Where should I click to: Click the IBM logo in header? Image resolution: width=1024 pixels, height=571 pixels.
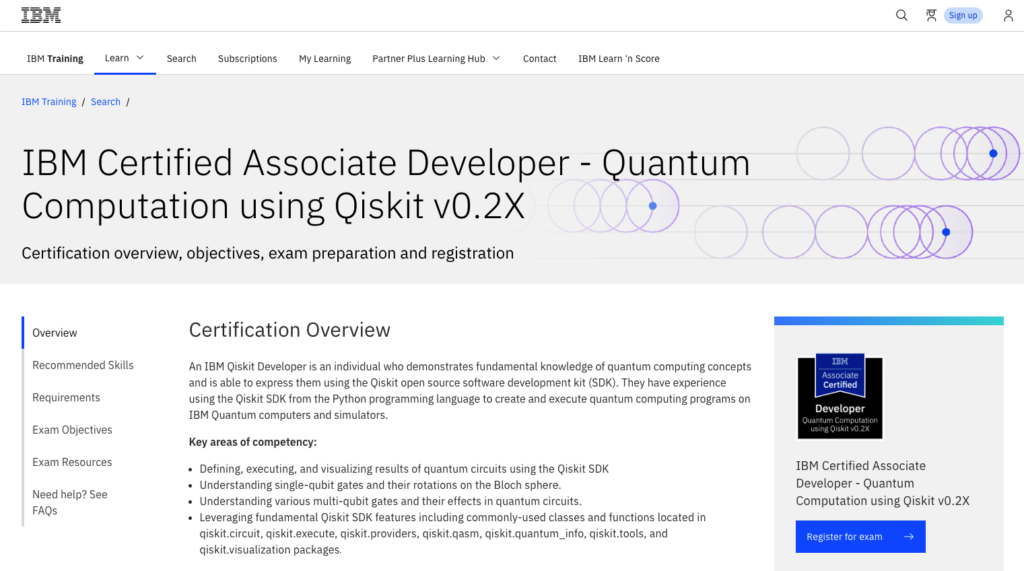(x=40, y=15)
